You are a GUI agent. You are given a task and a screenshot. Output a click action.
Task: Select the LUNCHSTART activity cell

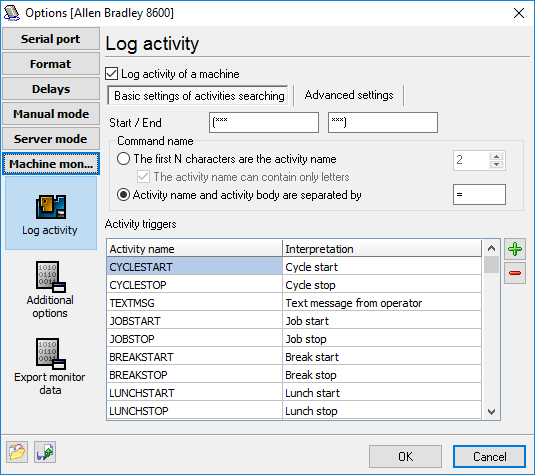pos(194,393)
